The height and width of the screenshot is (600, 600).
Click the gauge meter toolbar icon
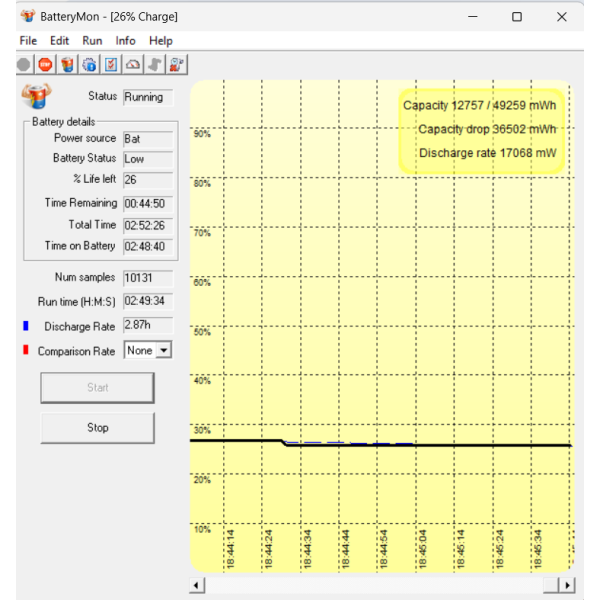click(133, 65)
